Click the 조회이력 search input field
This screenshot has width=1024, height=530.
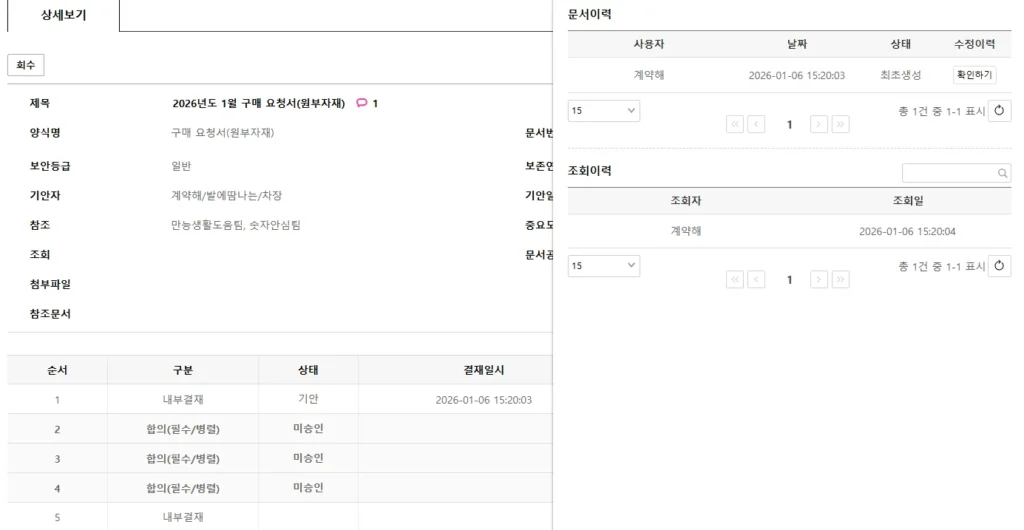949,174
